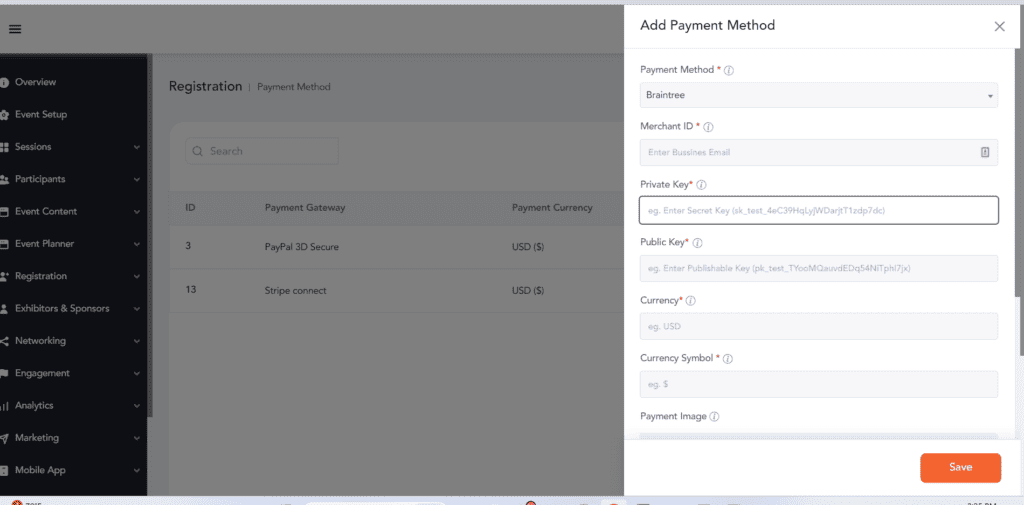Click the search magnifier icon
1024x505 pixels.
coord(198,152)
